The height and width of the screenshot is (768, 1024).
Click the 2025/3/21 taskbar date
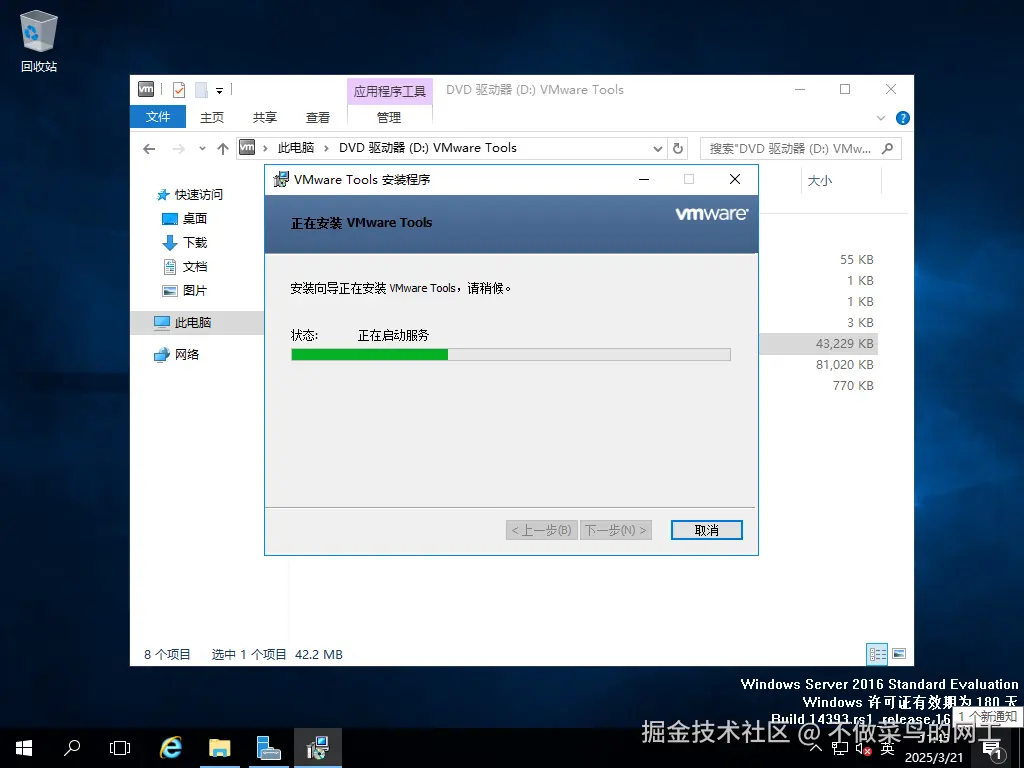pos(934,758)
